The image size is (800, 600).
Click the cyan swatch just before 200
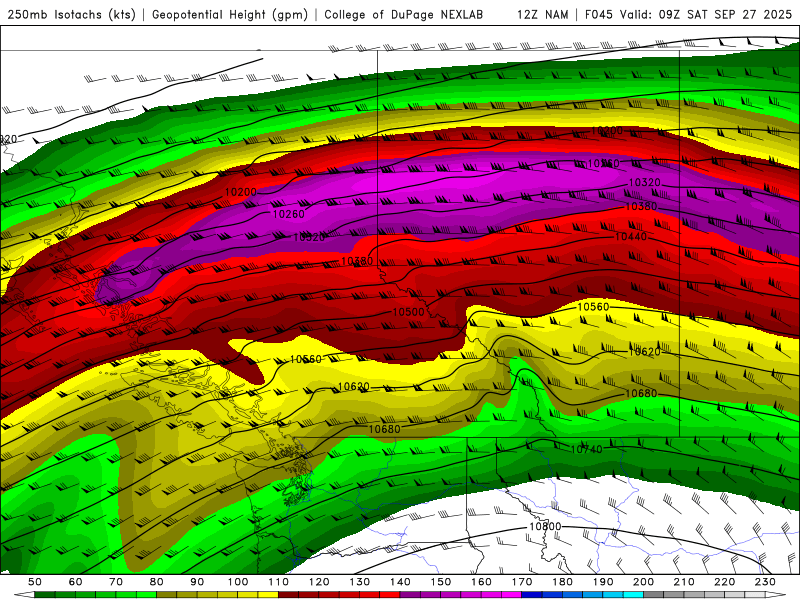pyautogui.click(x=633, y=595)
